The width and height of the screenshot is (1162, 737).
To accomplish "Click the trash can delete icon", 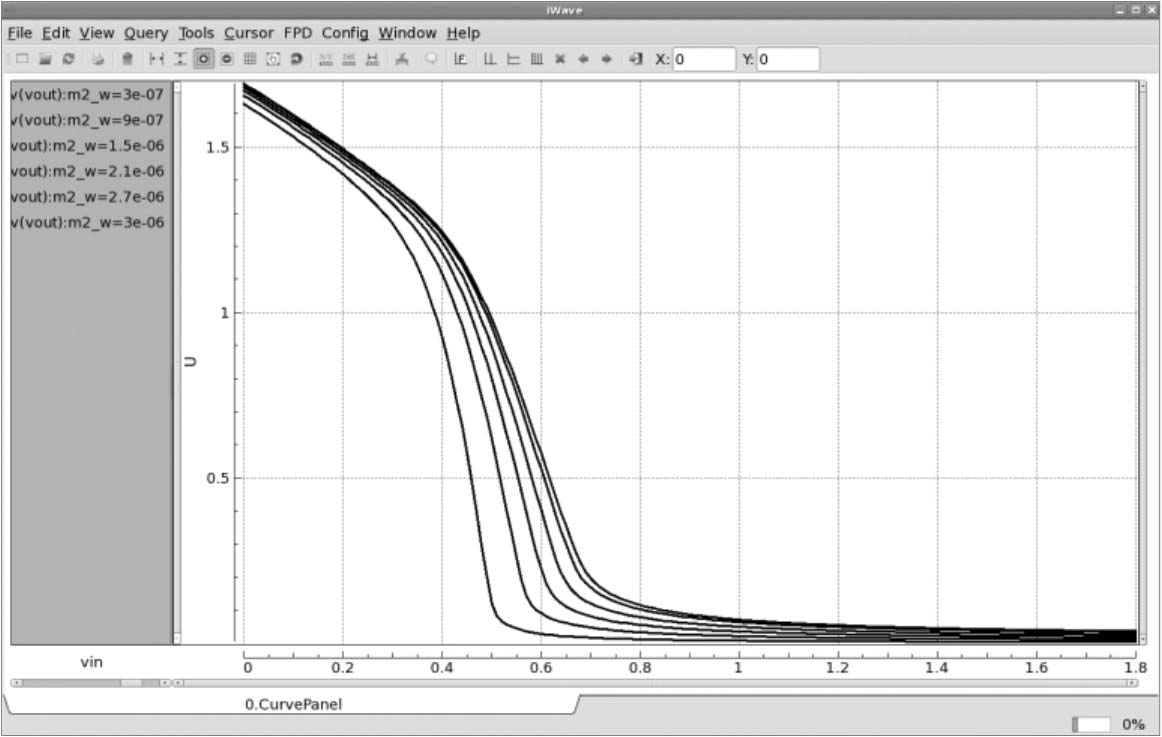I will (128, 59).
